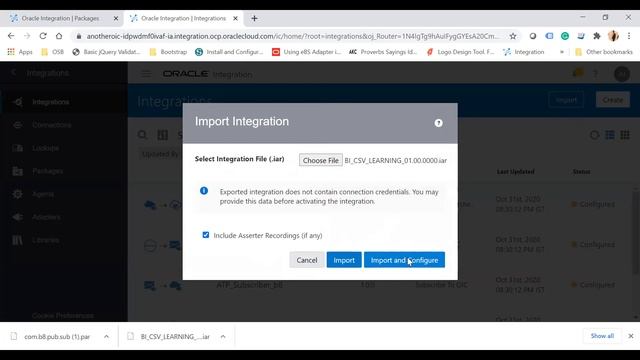Close the Packages browser tab

(x=116, y=18)
